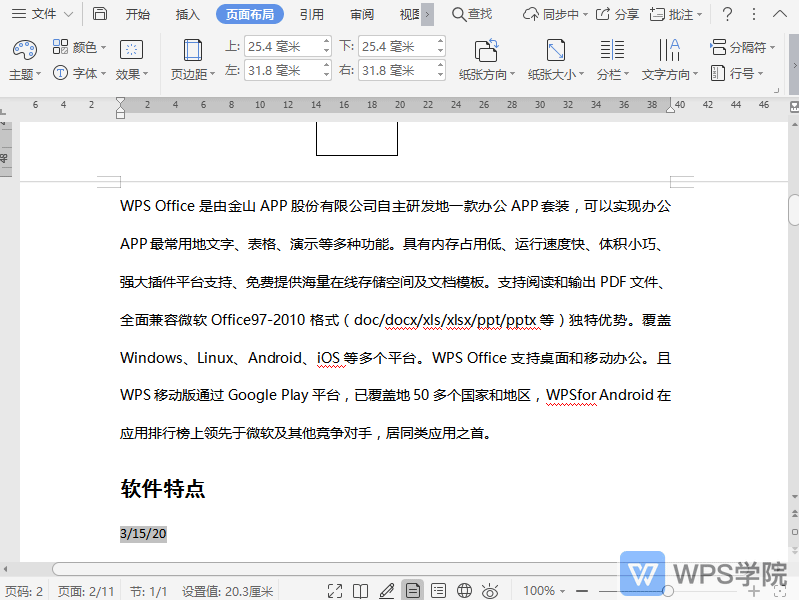Open the 字体 theme fonts dropdown

click(x=79, y=73)
